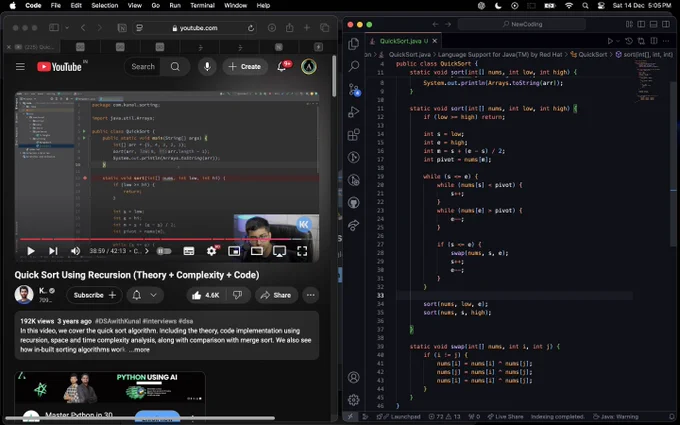The height and width of the screenshot is (425, 680).
Task: Open the Live Share view in activity bar
Action: [353, 226]
